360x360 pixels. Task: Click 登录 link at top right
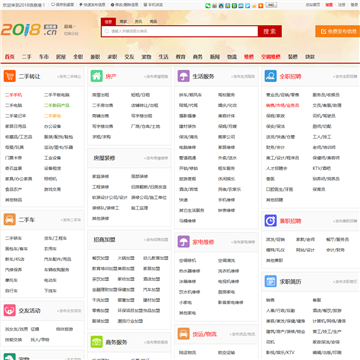354,5
